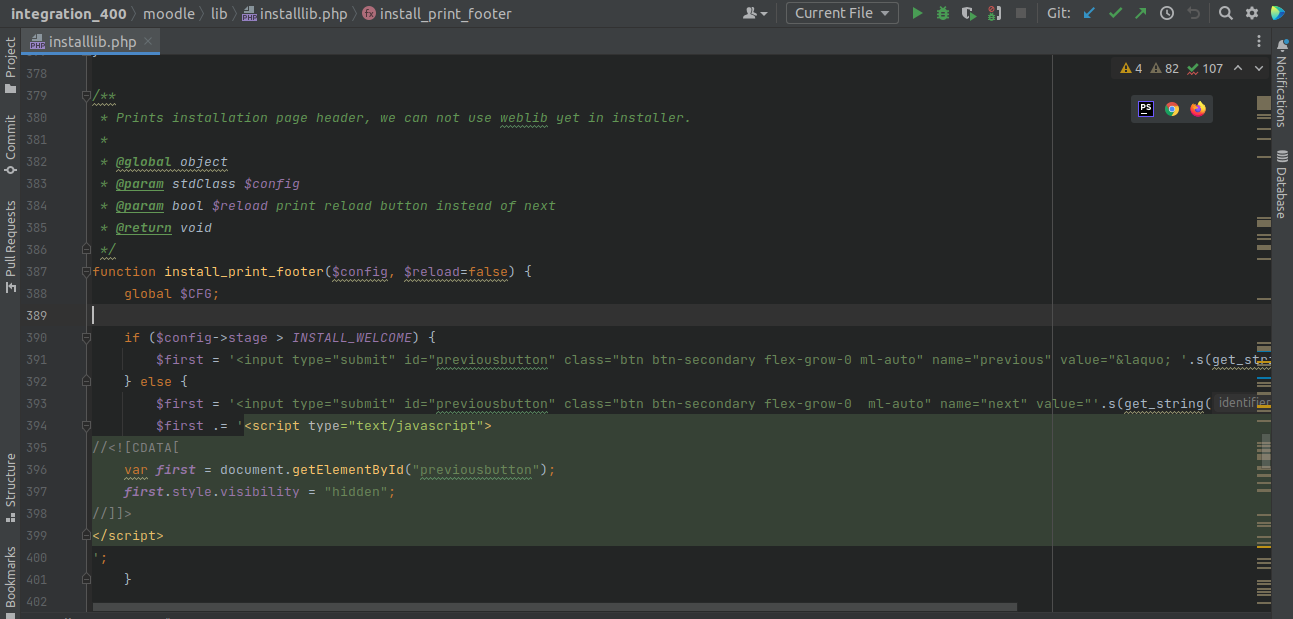Open file in Chrome browser
1293x619 pixels.
(x=1172, y=109)
